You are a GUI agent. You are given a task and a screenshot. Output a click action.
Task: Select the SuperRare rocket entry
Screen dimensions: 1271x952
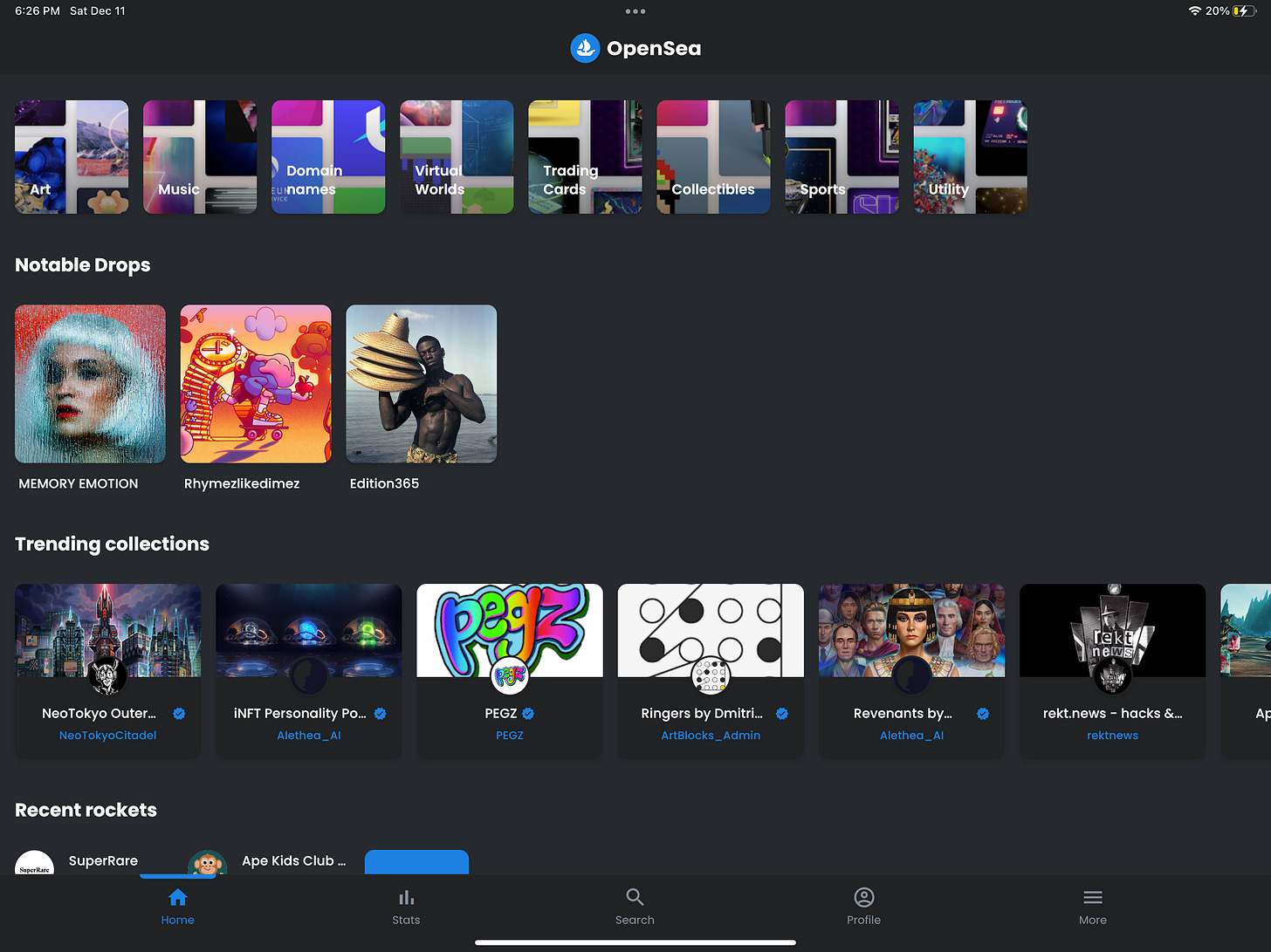coord(77,862)
